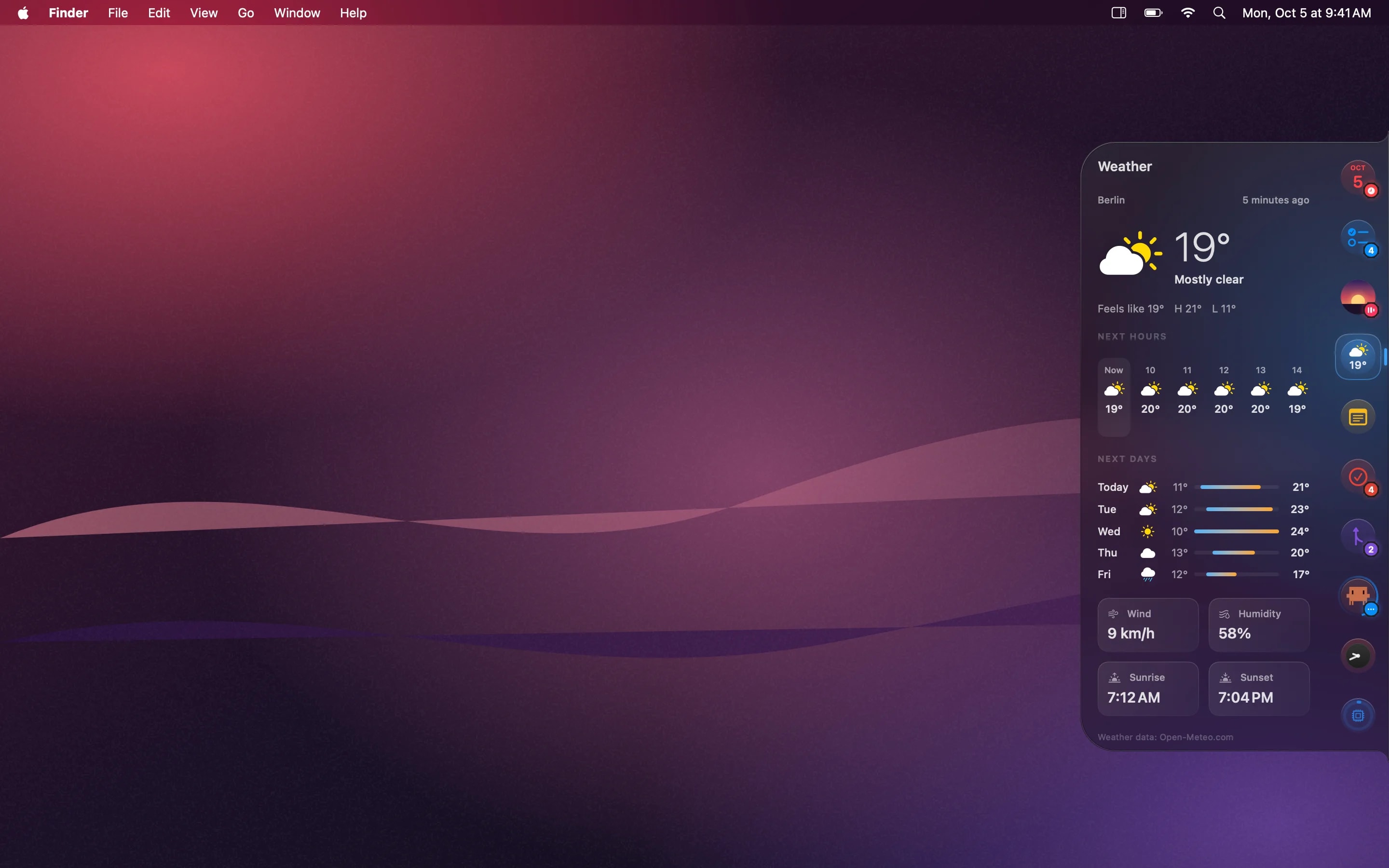Image resolution: width=1389 pixels, height=868 pixels.
Task: Open the Finder menu
Action: pos(68,13)
